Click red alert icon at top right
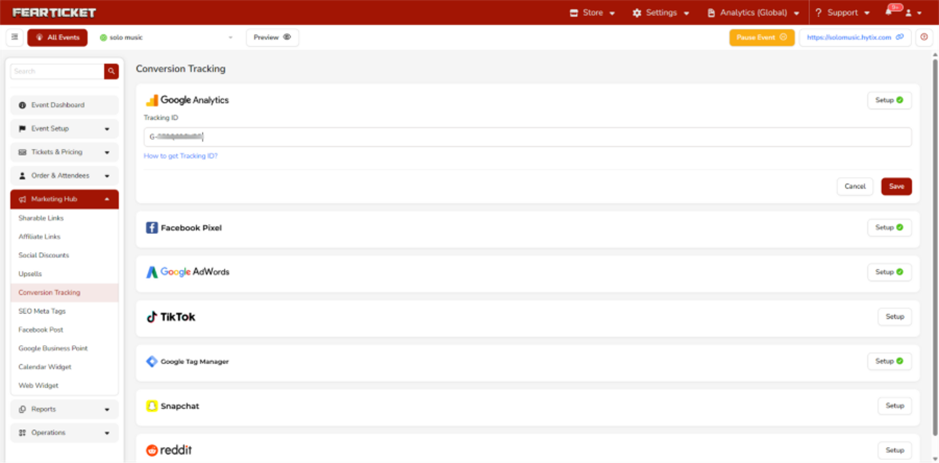The width and height of the screenshot is (939, 463). 924,37
